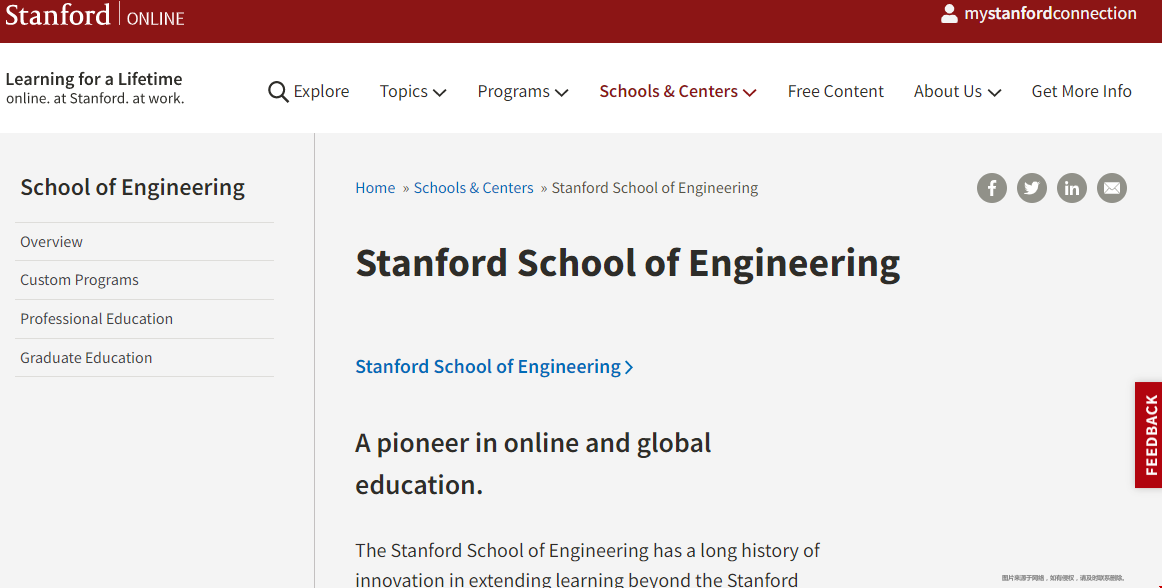
Task: Share page via LinkedIn icon
Action: (1072, 188)
